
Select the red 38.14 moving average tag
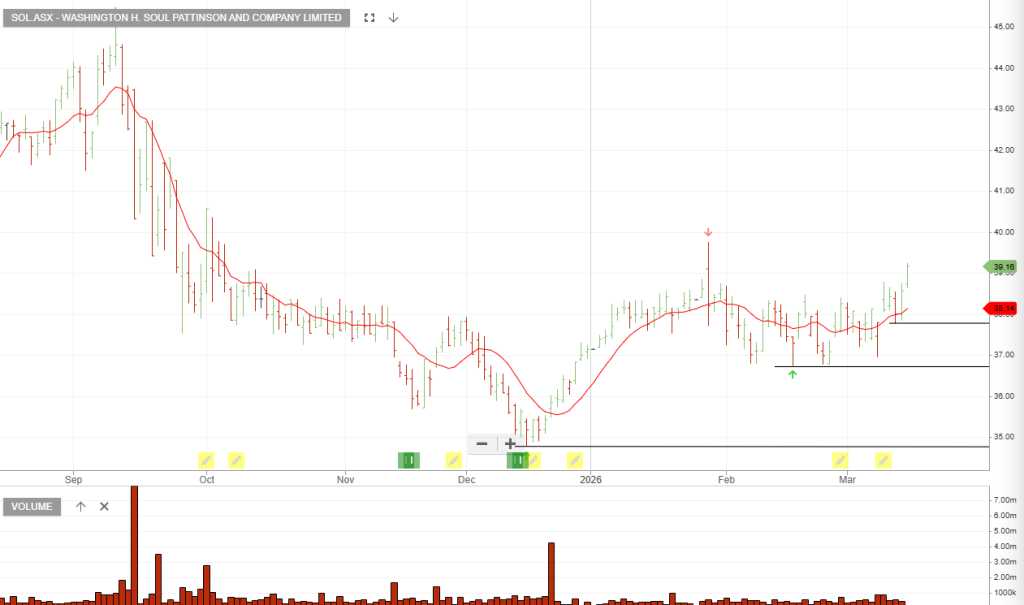coord(1001,309)
